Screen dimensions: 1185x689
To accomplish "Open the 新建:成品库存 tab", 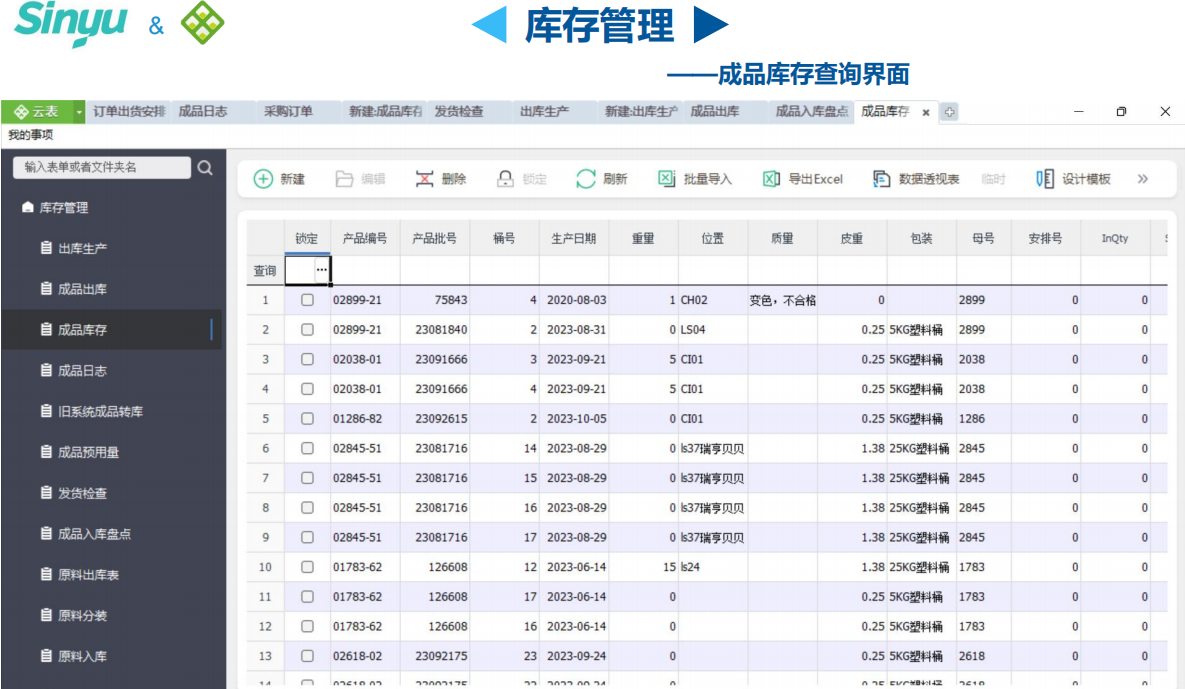I will pyautogui.click(x=385, y=112).
